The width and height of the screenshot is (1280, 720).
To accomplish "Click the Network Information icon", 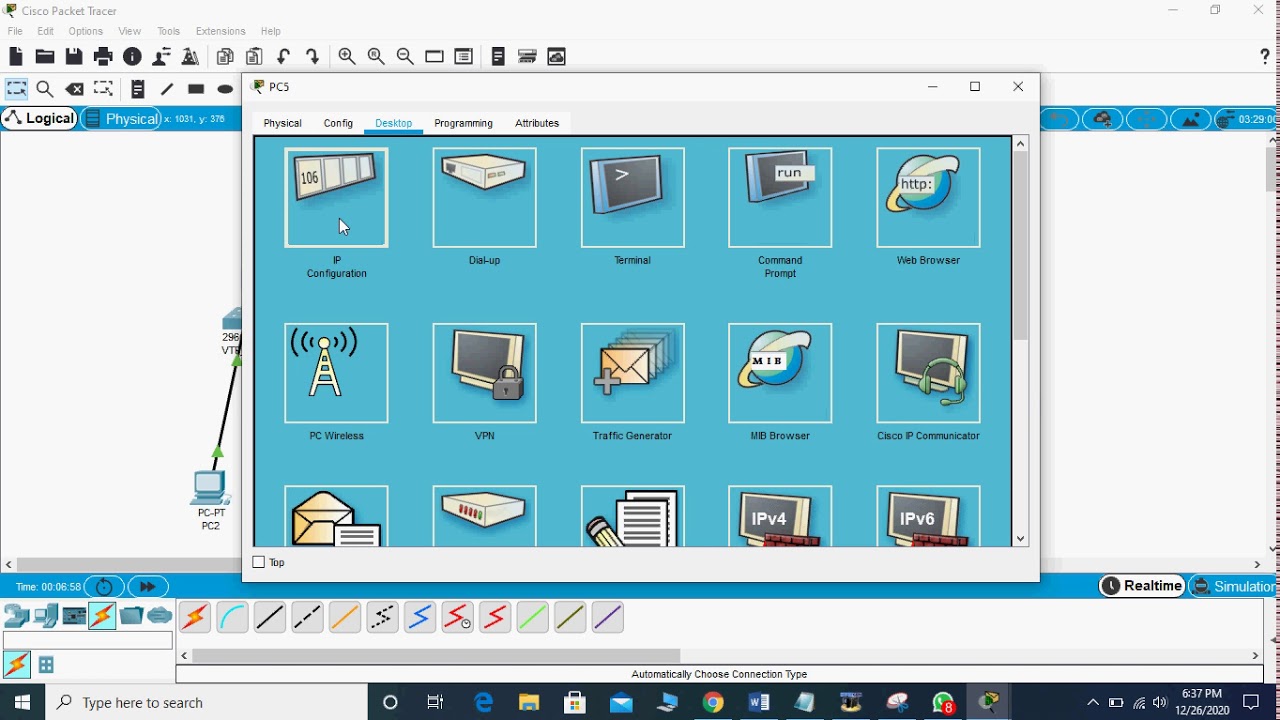I will (132, 57).
